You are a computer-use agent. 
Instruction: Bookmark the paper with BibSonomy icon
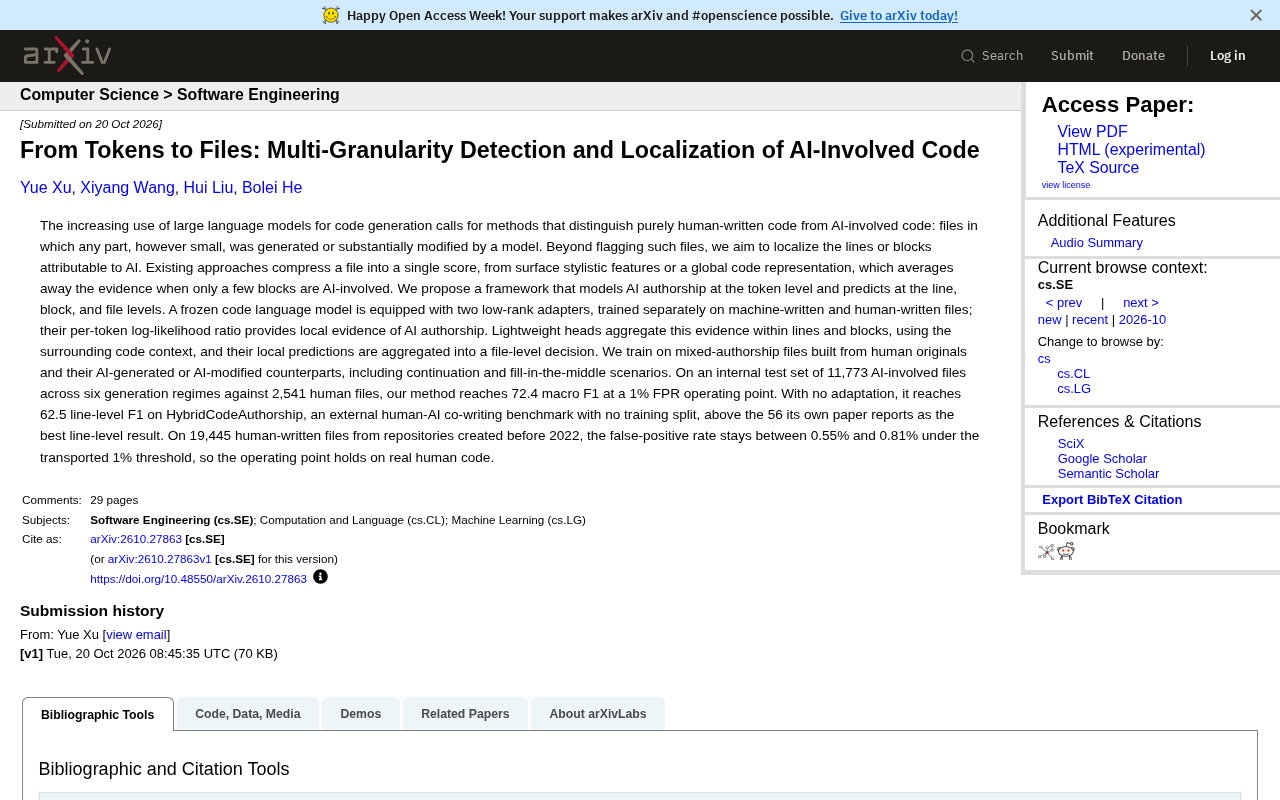pos(1046,551)
